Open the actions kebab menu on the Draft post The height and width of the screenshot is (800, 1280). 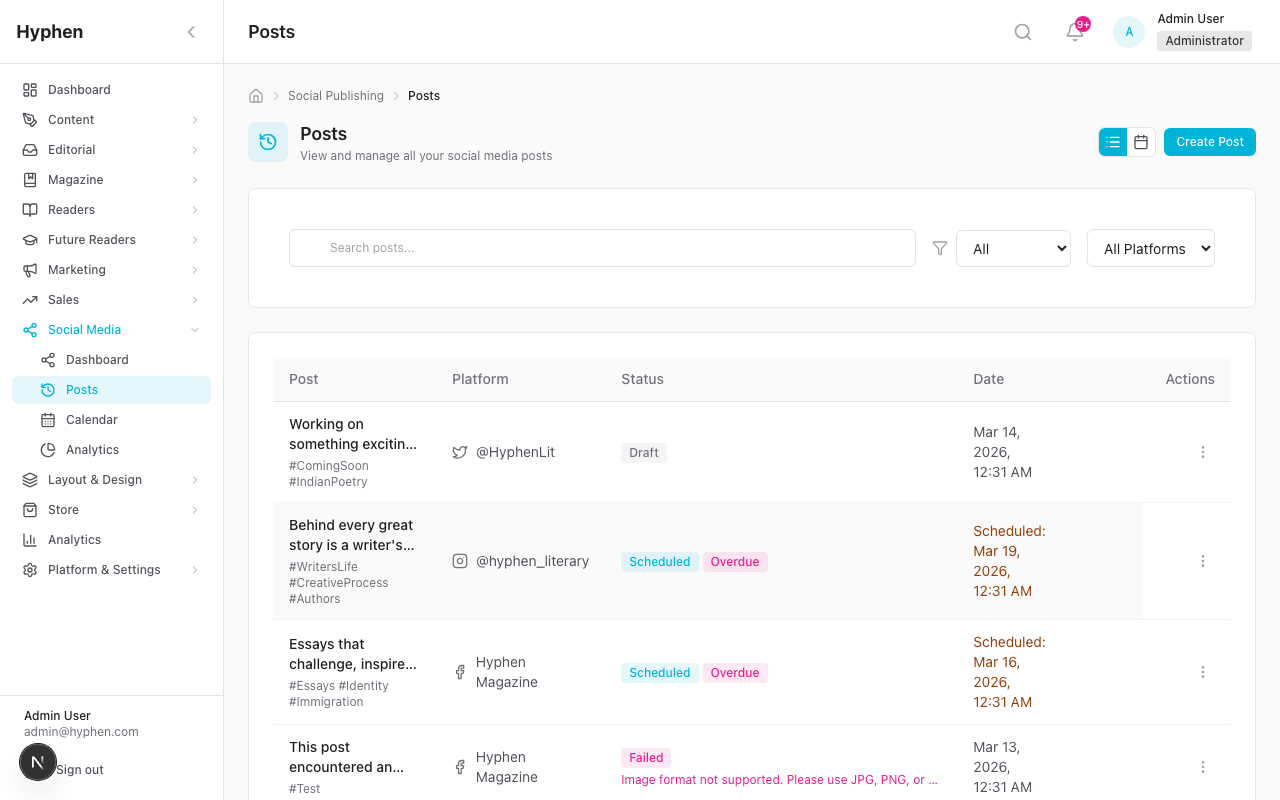coord(1202,452)
